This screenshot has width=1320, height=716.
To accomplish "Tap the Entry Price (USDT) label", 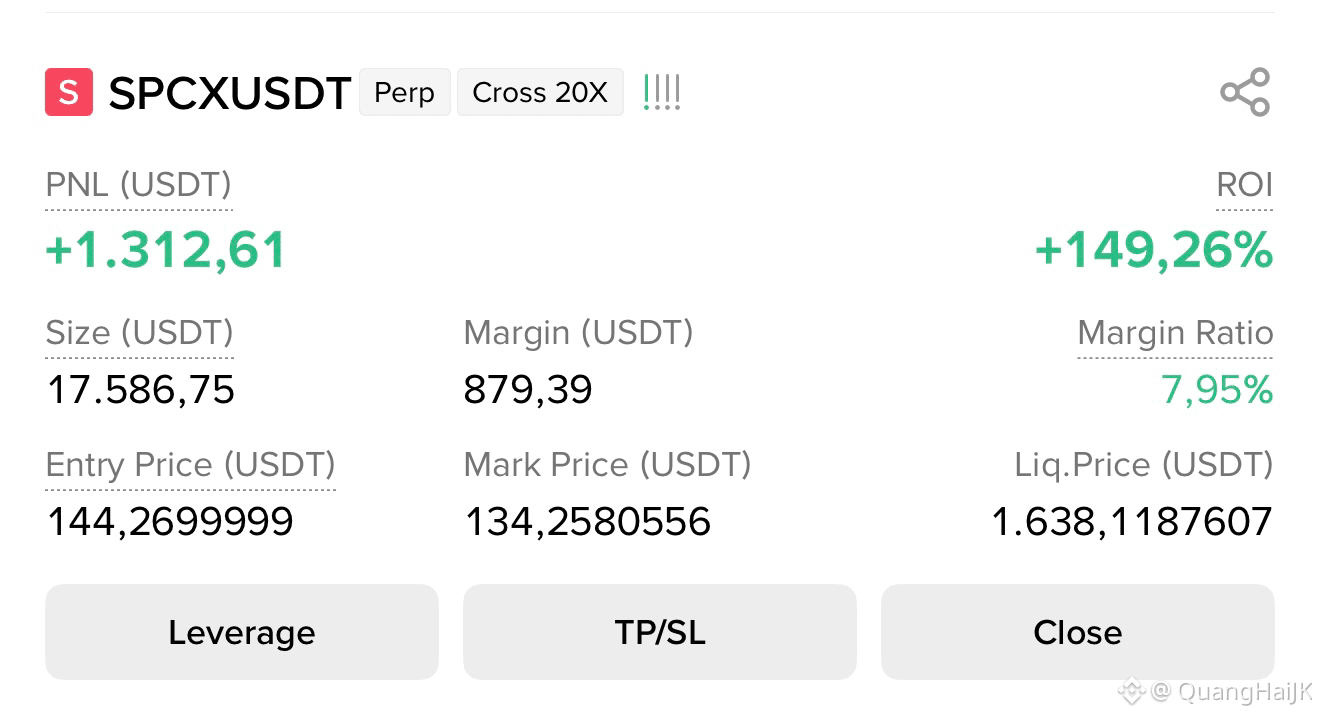I will tap(191, 465).
